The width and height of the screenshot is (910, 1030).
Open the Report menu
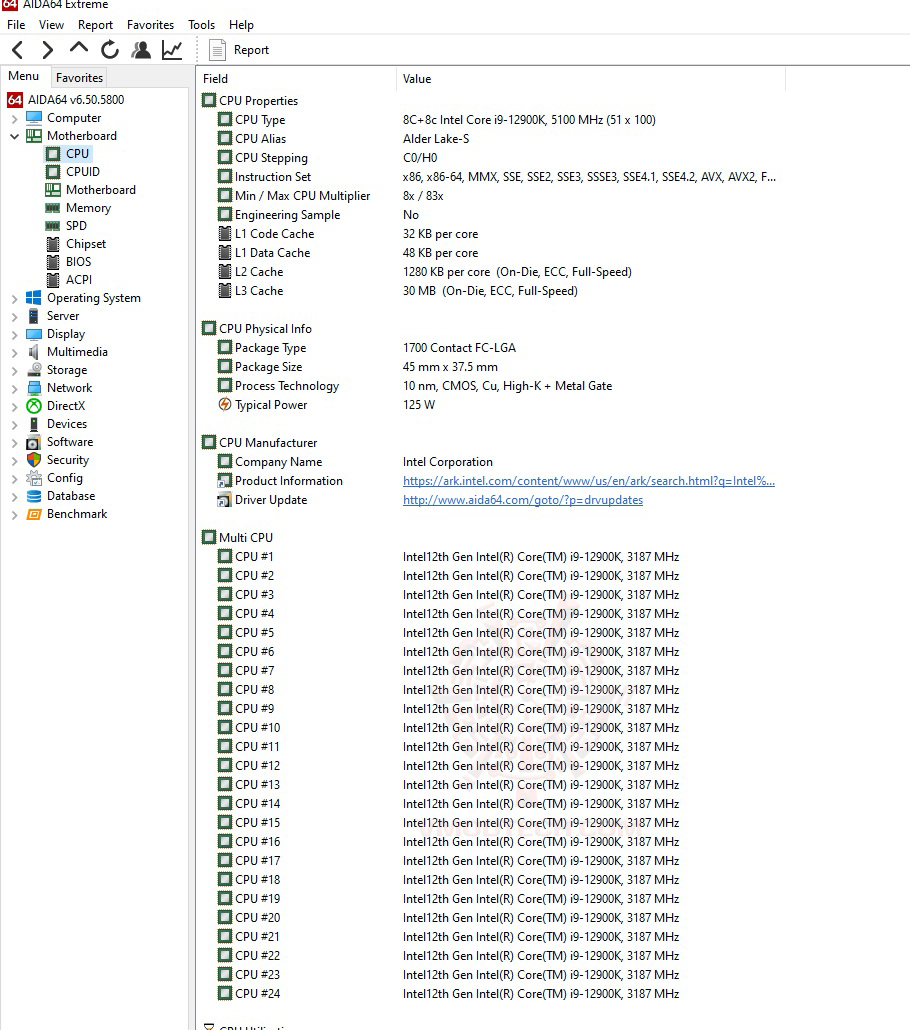pos(95,25)
